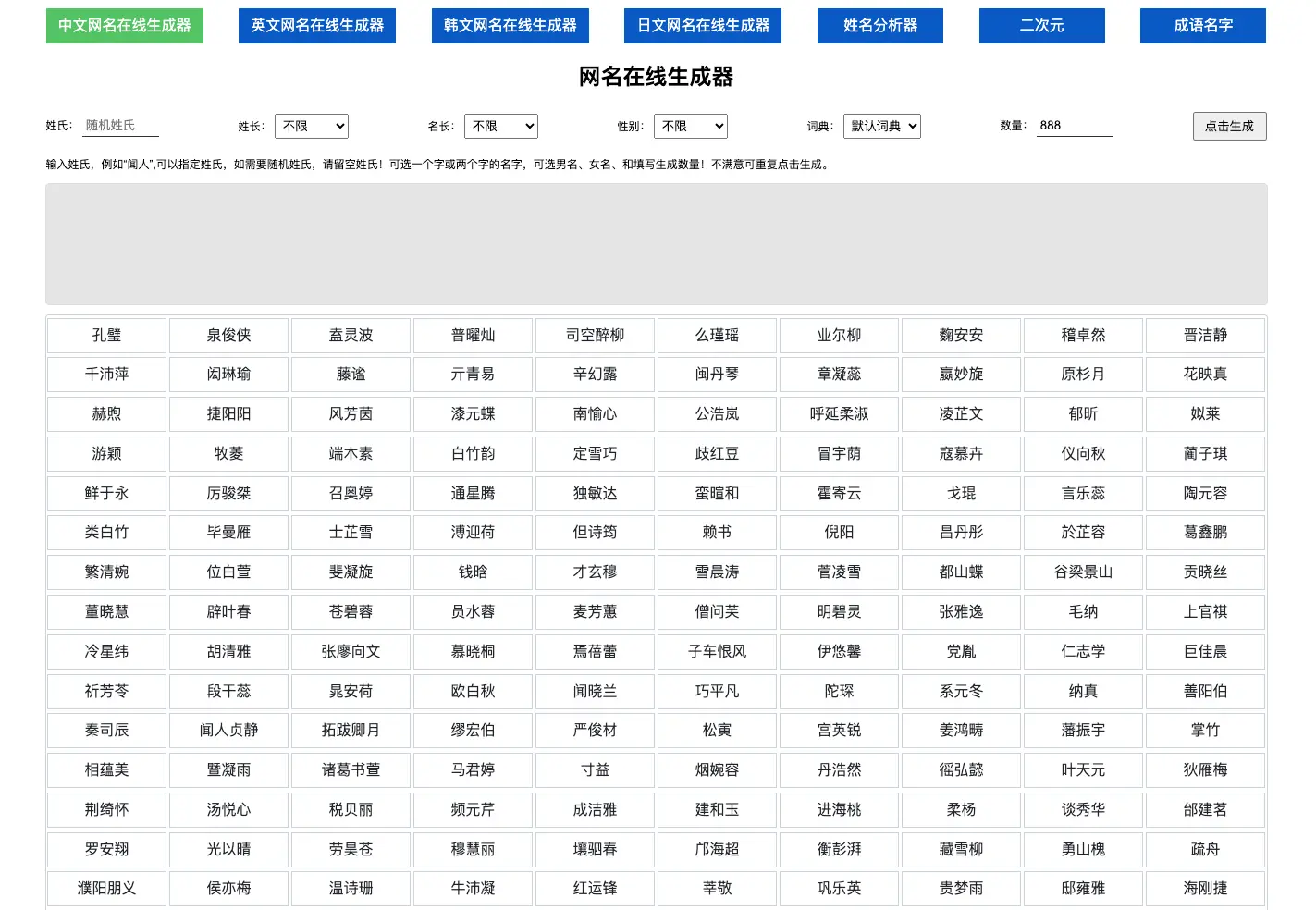This screenshot has width=1316, height=910.
Task: Click the 点击生成 button
Action: tap(1229, 126)
